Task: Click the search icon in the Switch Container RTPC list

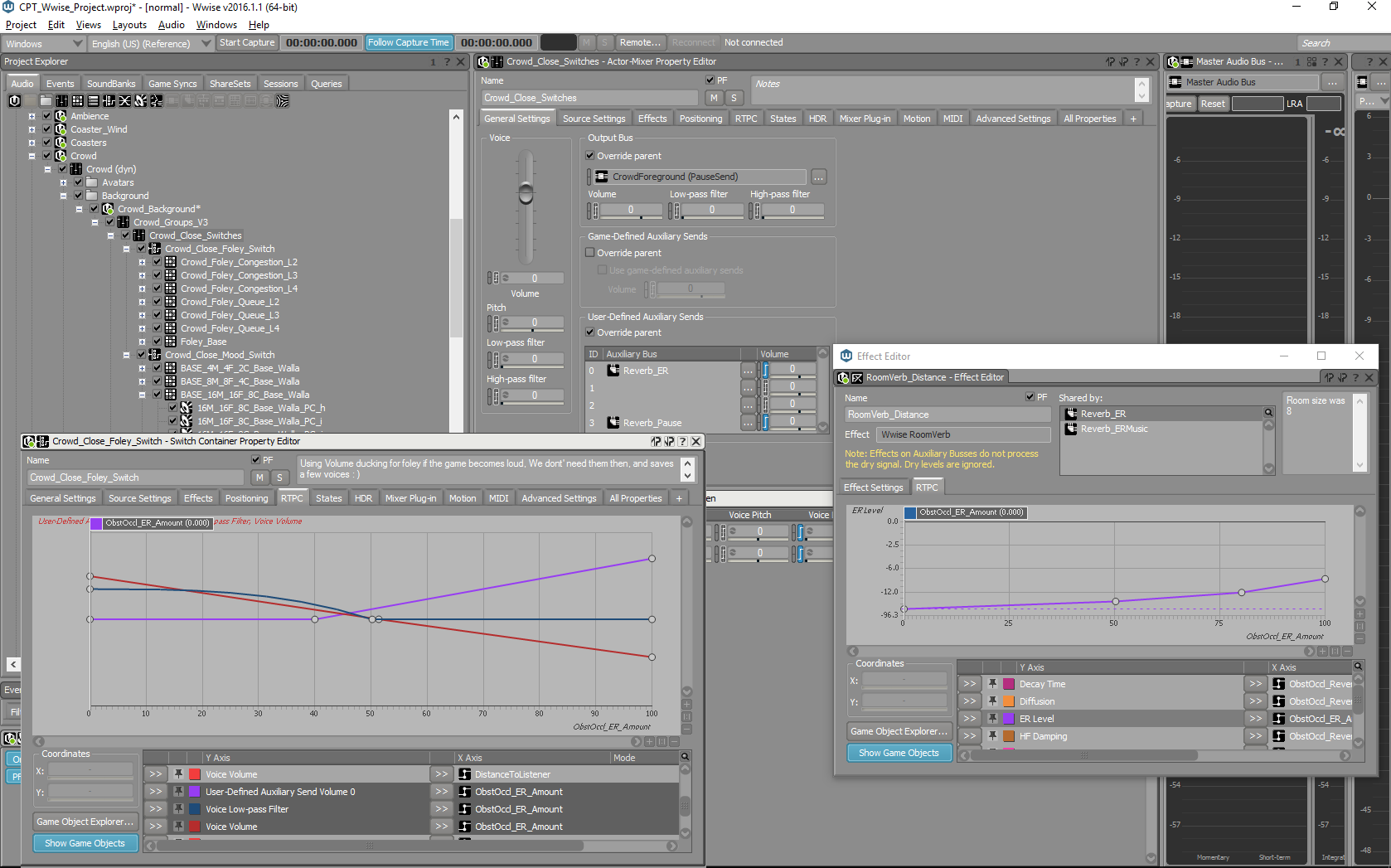Action: pos(685,757)
